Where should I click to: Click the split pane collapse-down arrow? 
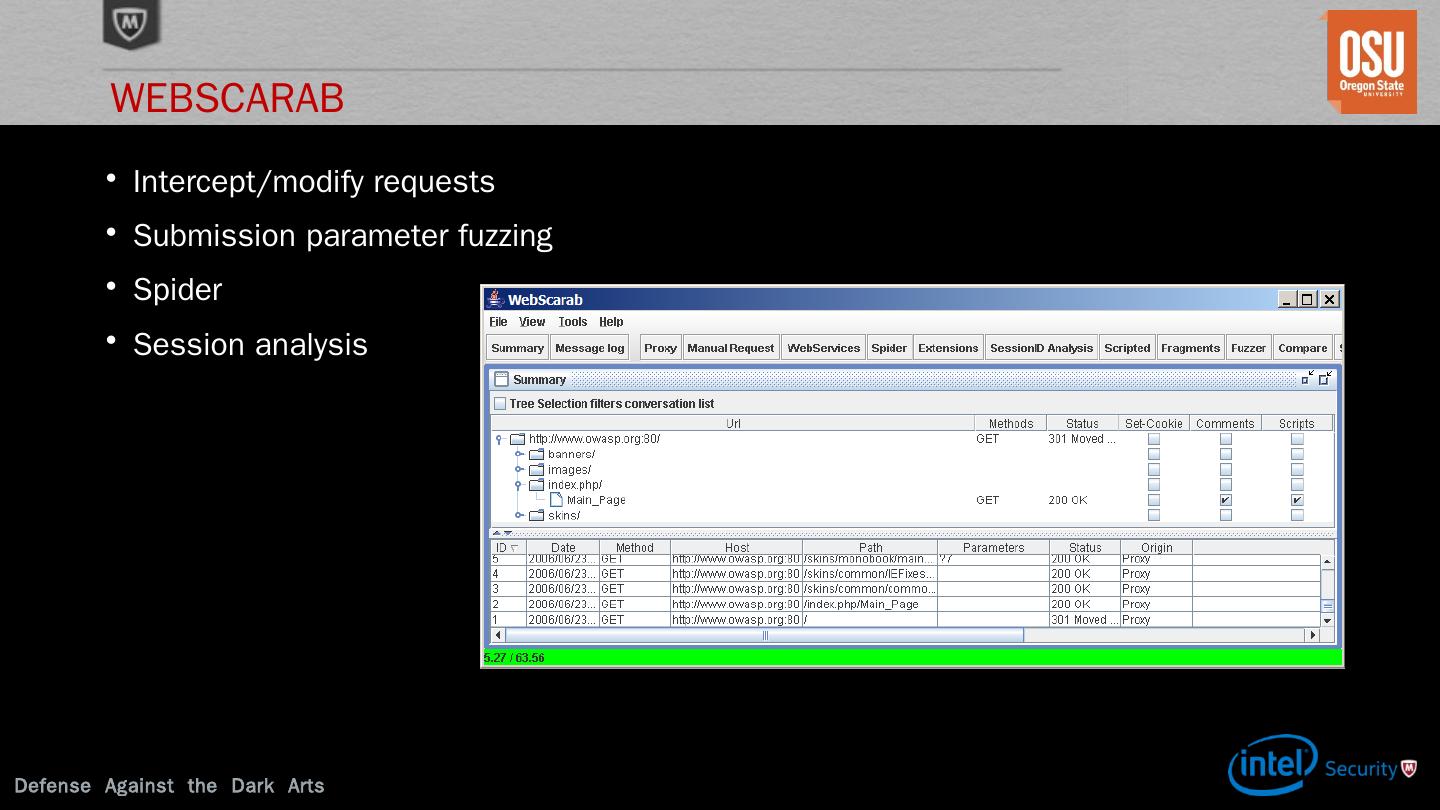tap(508, 533)
